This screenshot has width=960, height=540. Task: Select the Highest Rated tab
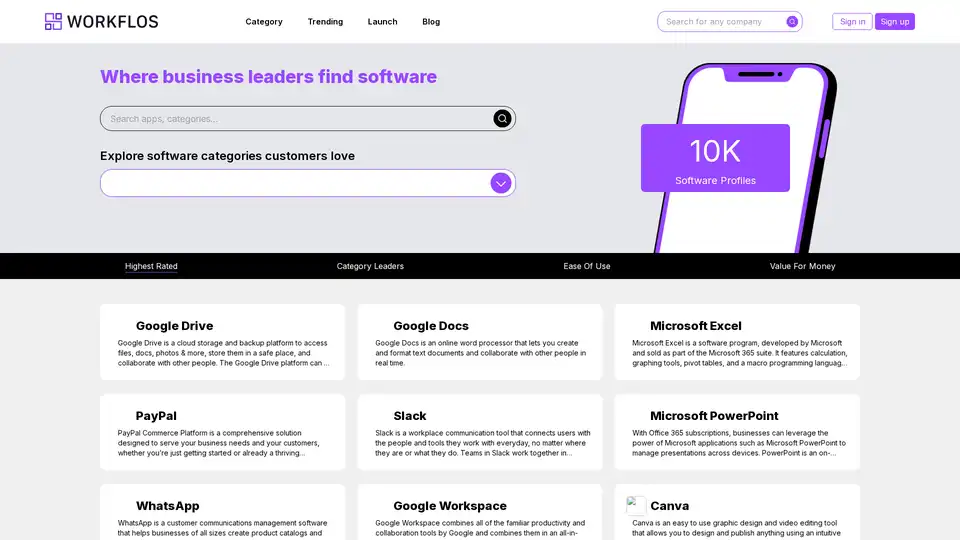tap(151, 266)
